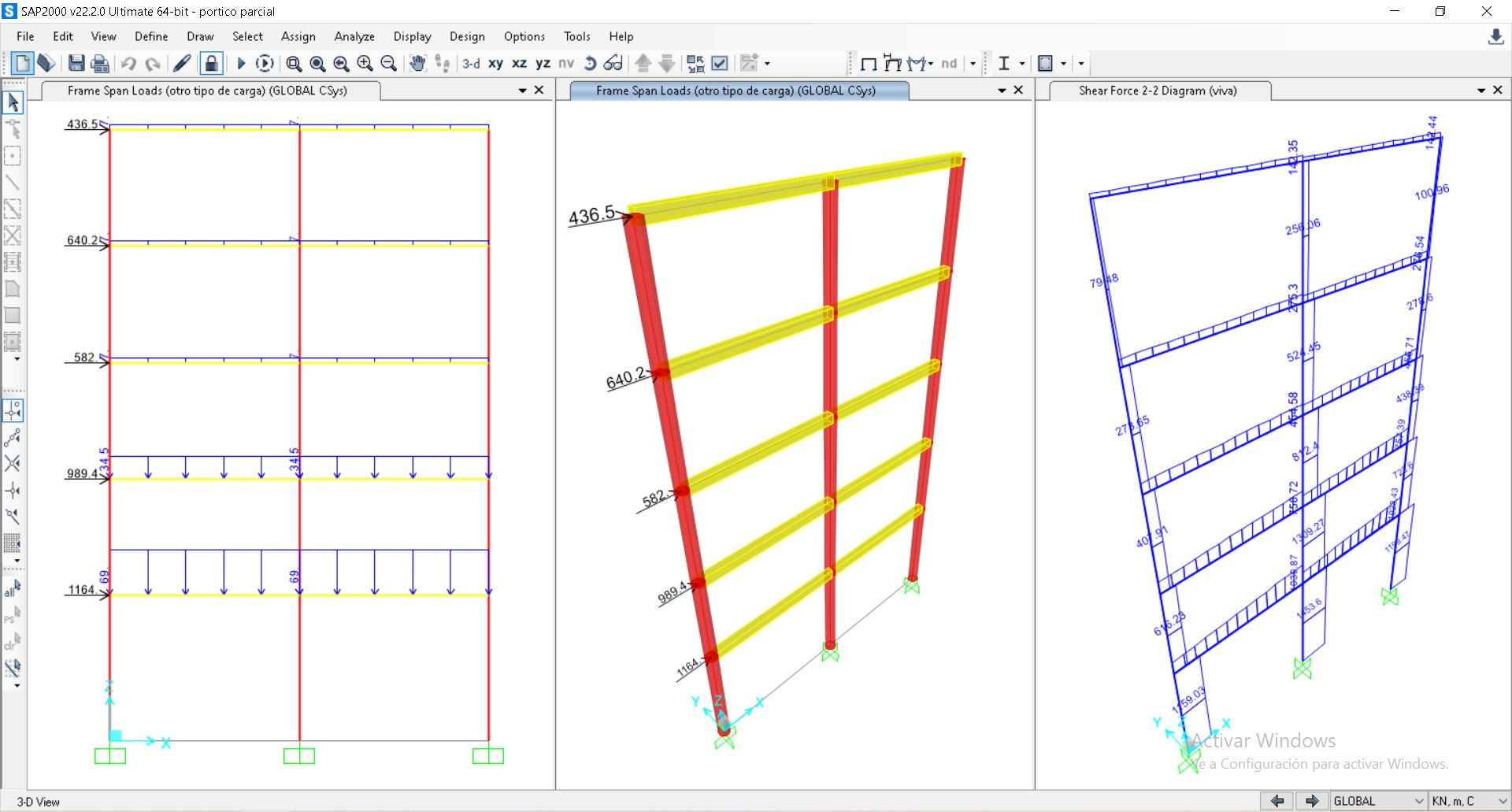Open the dropdown arrow beside the I-section icon
Image resolution: width=1512 pixels, height=812 pixels.
pos(1022,63)
